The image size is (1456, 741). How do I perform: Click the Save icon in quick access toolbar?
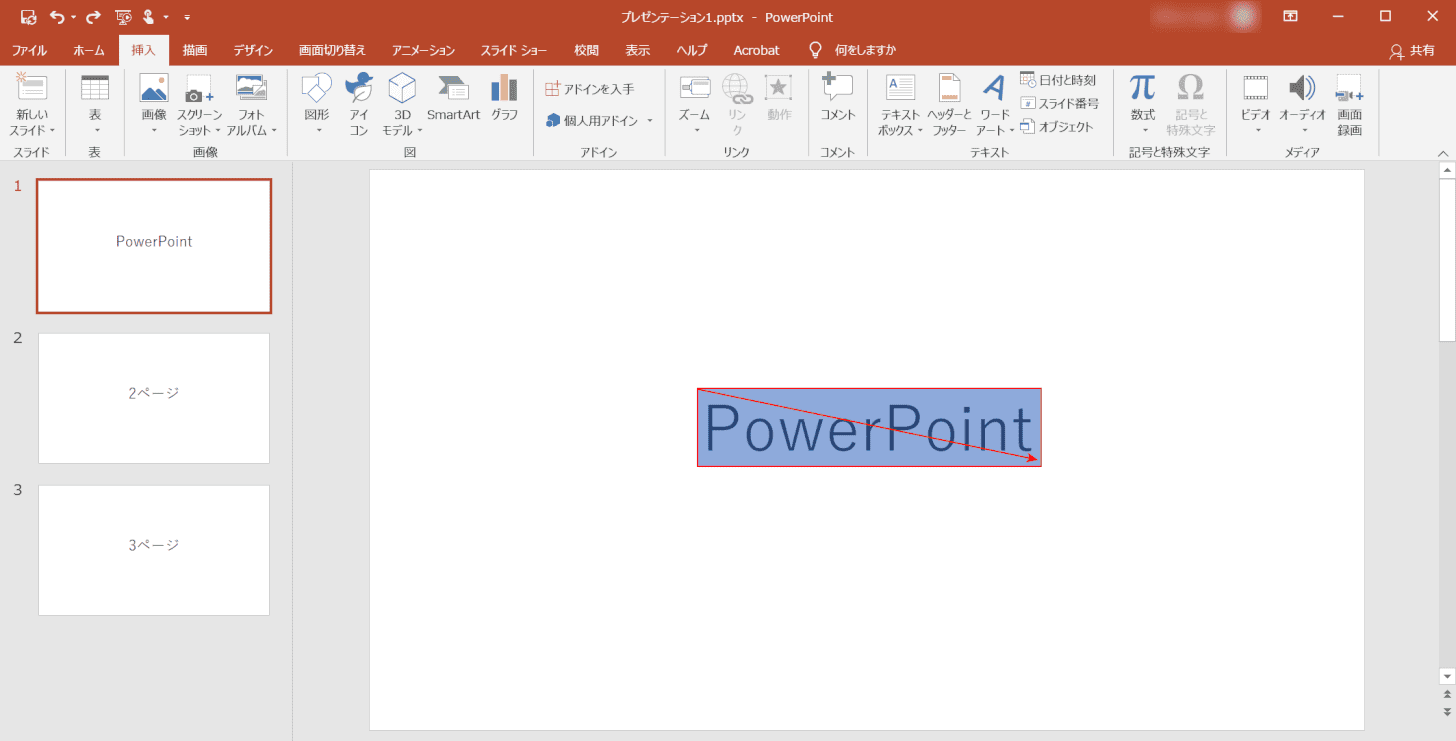[x=29, y=17]
